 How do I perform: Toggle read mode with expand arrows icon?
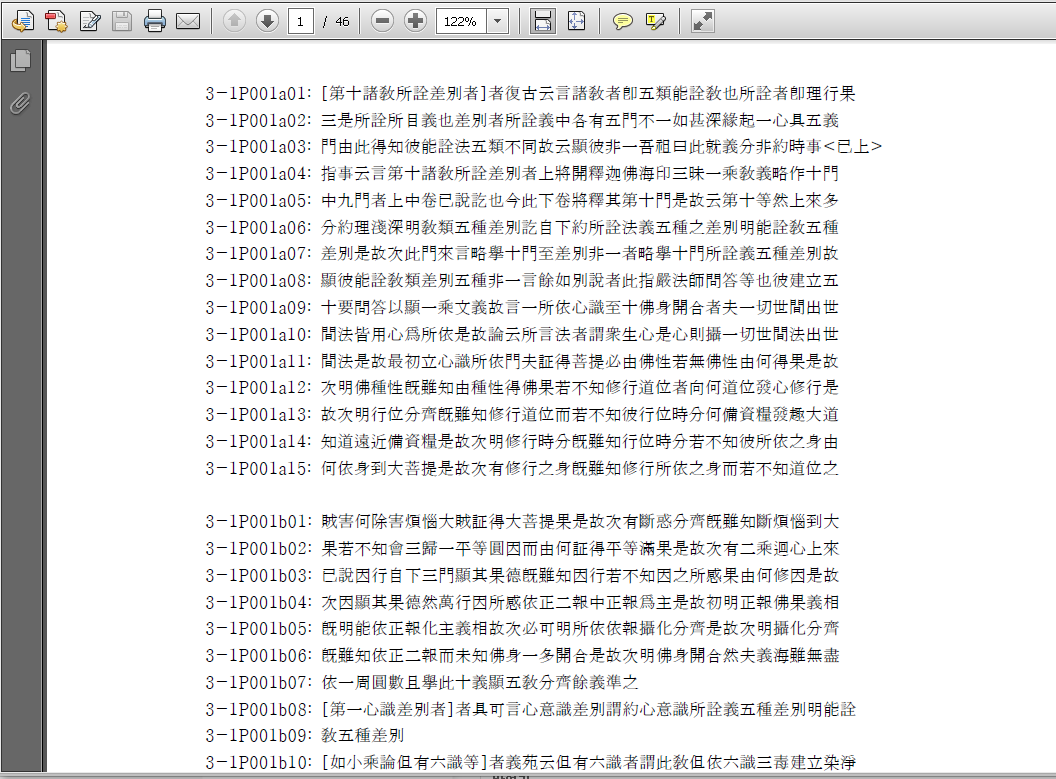point(703,20)
